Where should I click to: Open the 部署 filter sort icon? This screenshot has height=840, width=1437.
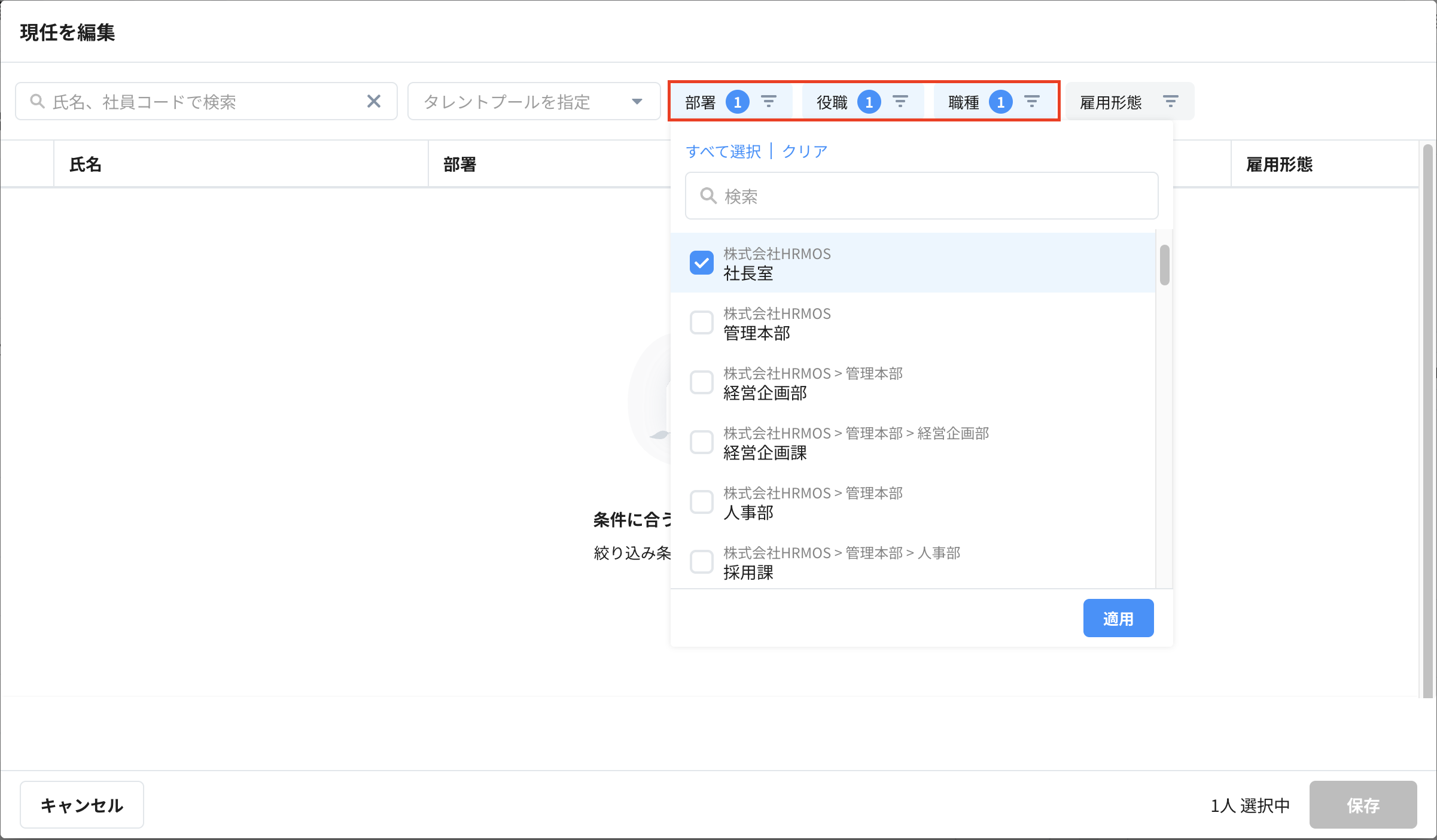point(769,101)
